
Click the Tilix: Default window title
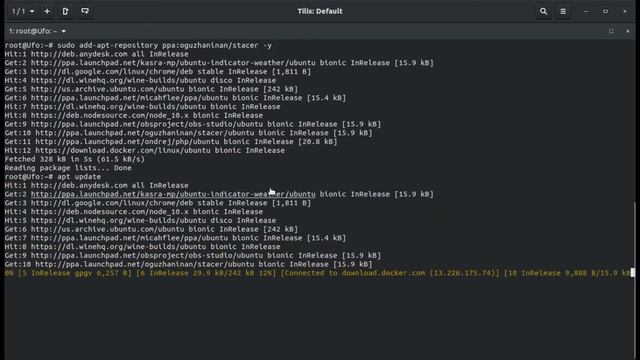tap(320, 11)
